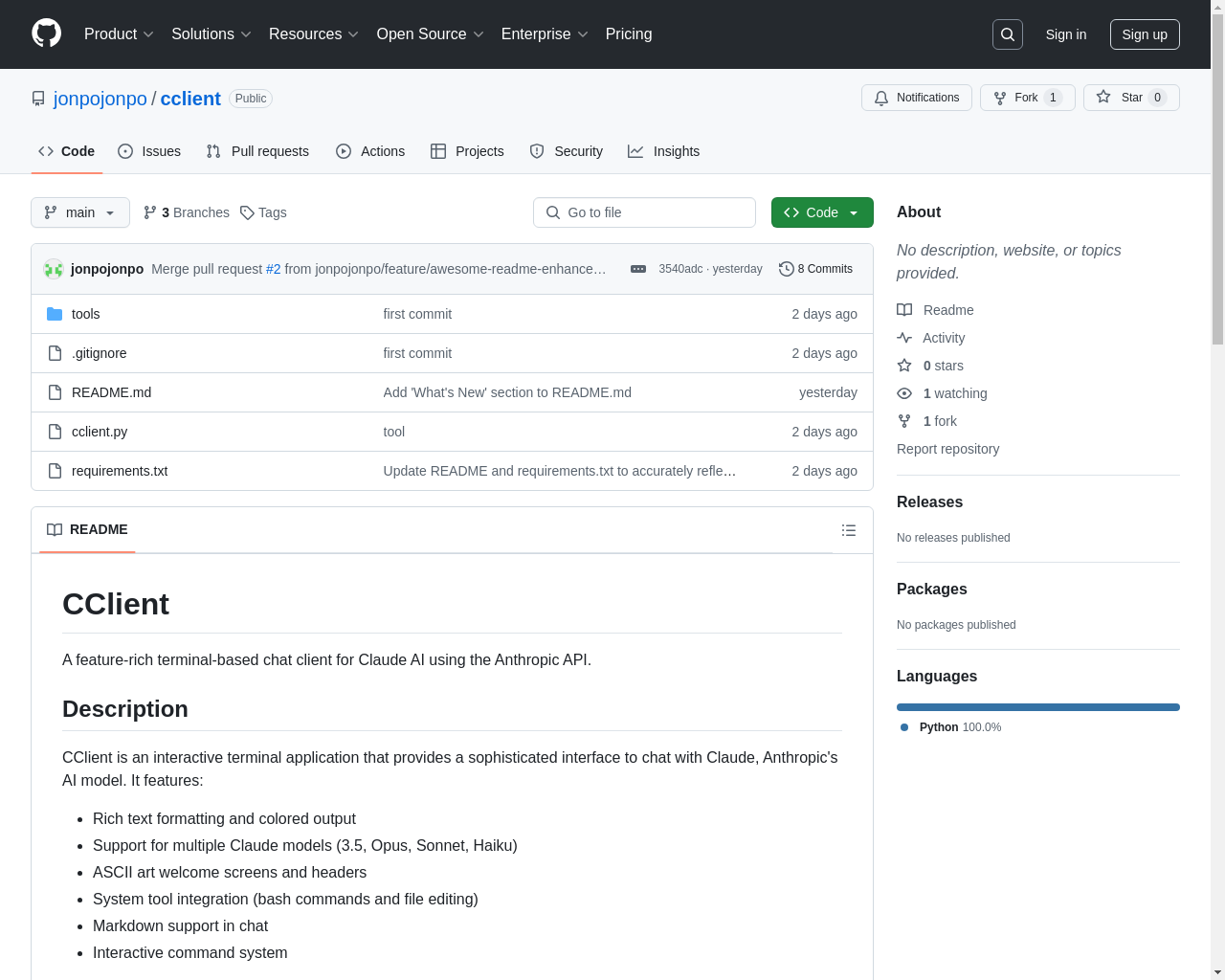
Task: Switch to the Pull requests tab
Action: pyautogui.click(x=257, y=151)
